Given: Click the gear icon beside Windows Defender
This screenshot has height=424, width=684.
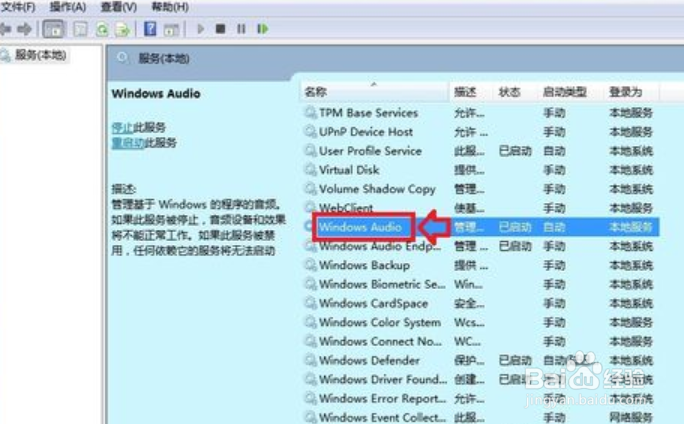Looking at the screenshot, I should pos(310,360).
